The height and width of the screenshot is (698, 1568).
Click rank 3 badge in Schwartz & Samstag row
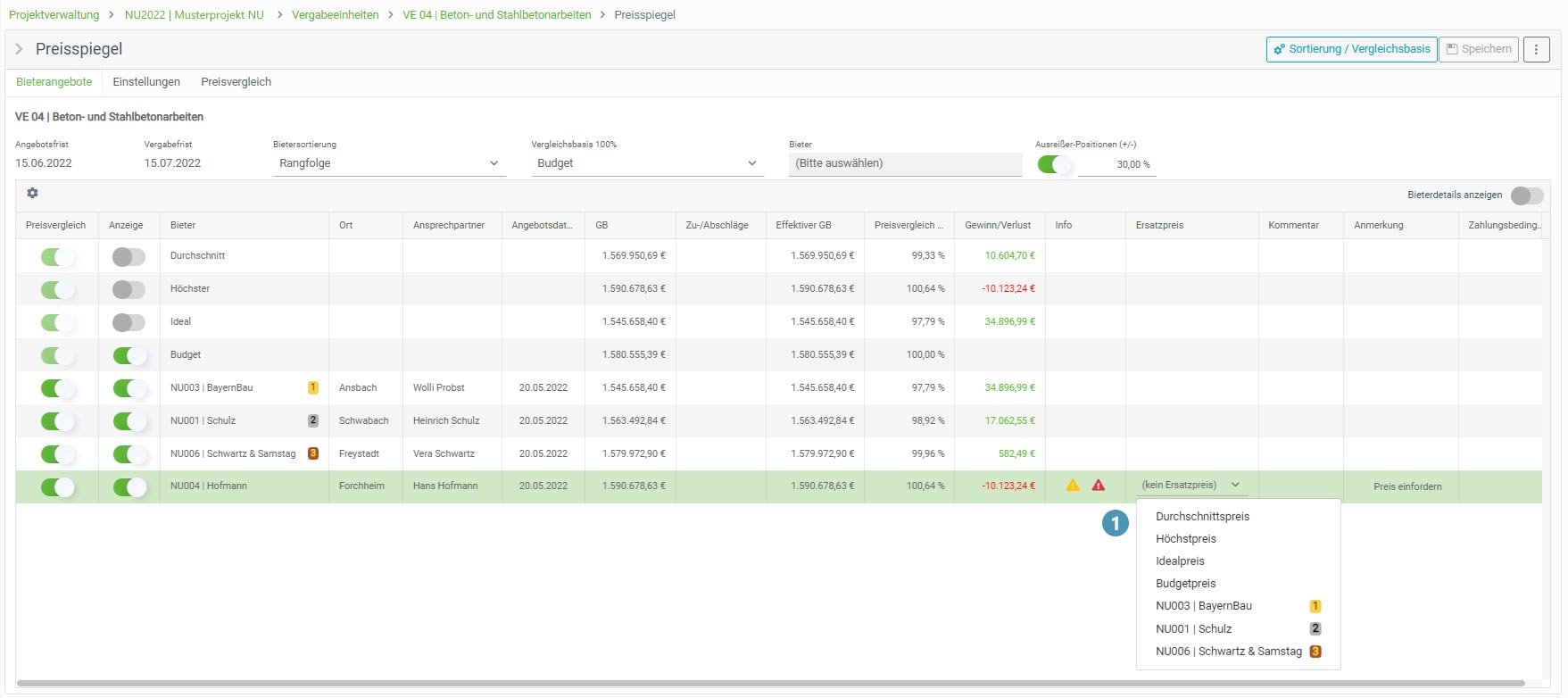(x=313, y=453)
